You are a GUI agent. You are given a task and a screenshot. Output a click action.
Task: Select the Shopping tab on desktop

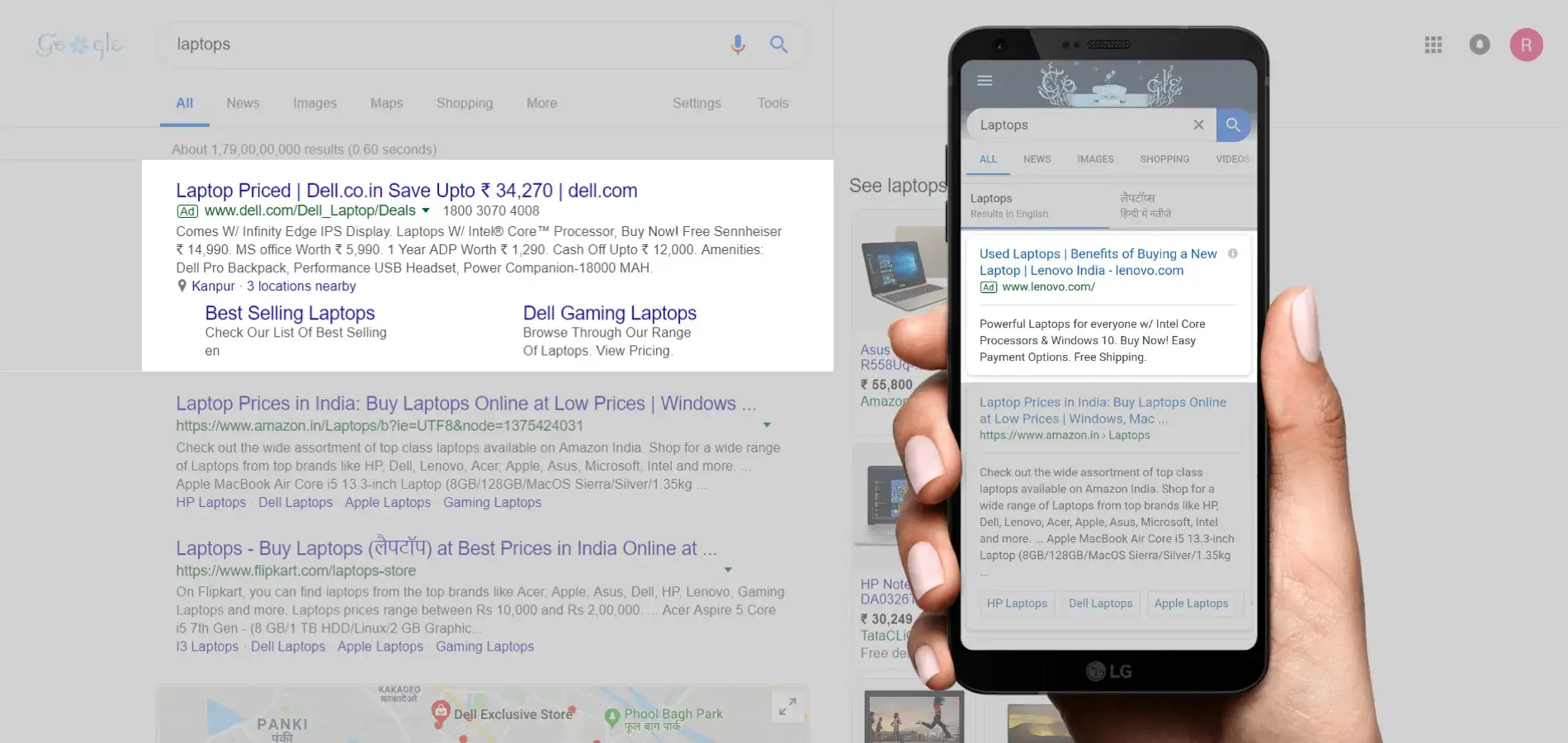click(465, 103)
